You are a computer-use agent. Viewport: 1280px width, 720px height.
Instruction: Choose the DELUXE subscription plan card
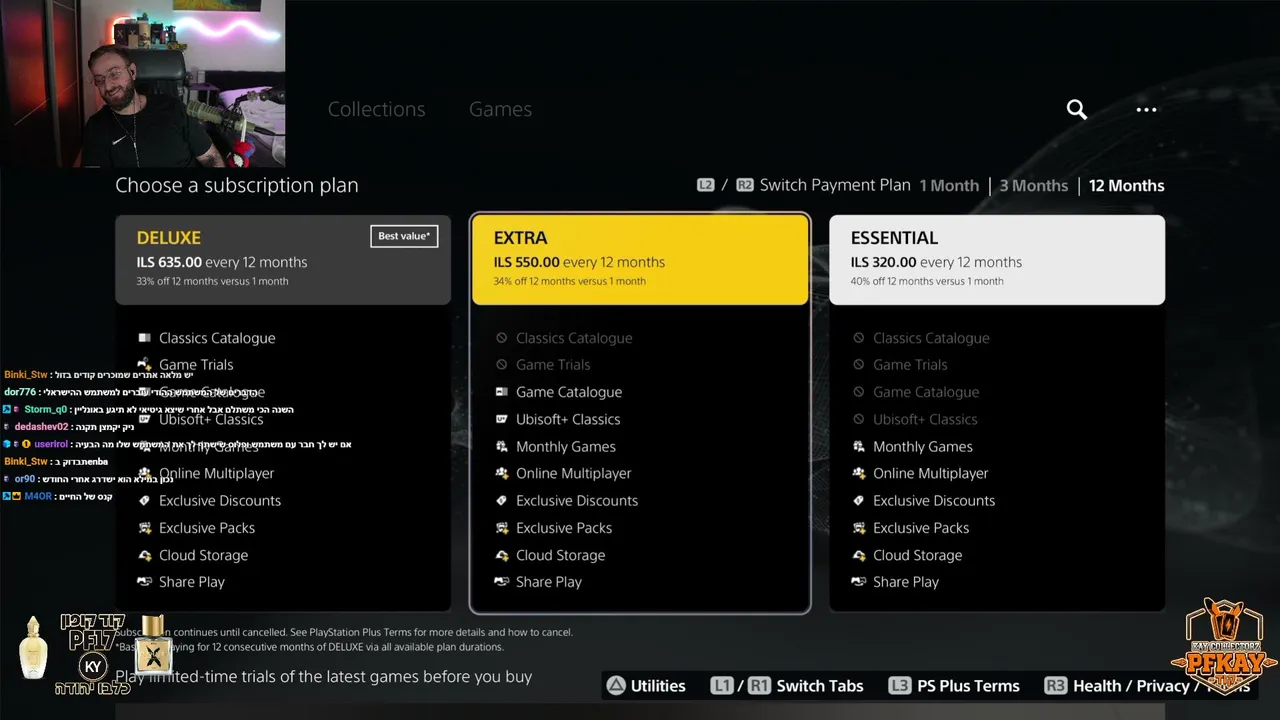click(x=283, y=259)
